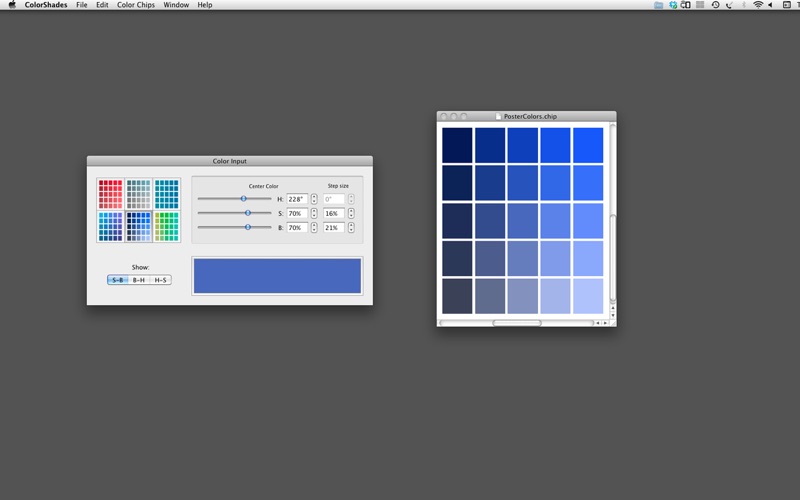Click the saturation step size stepper
The height and width of the screenshot is (500, 800).
click(x=351, y=213)
